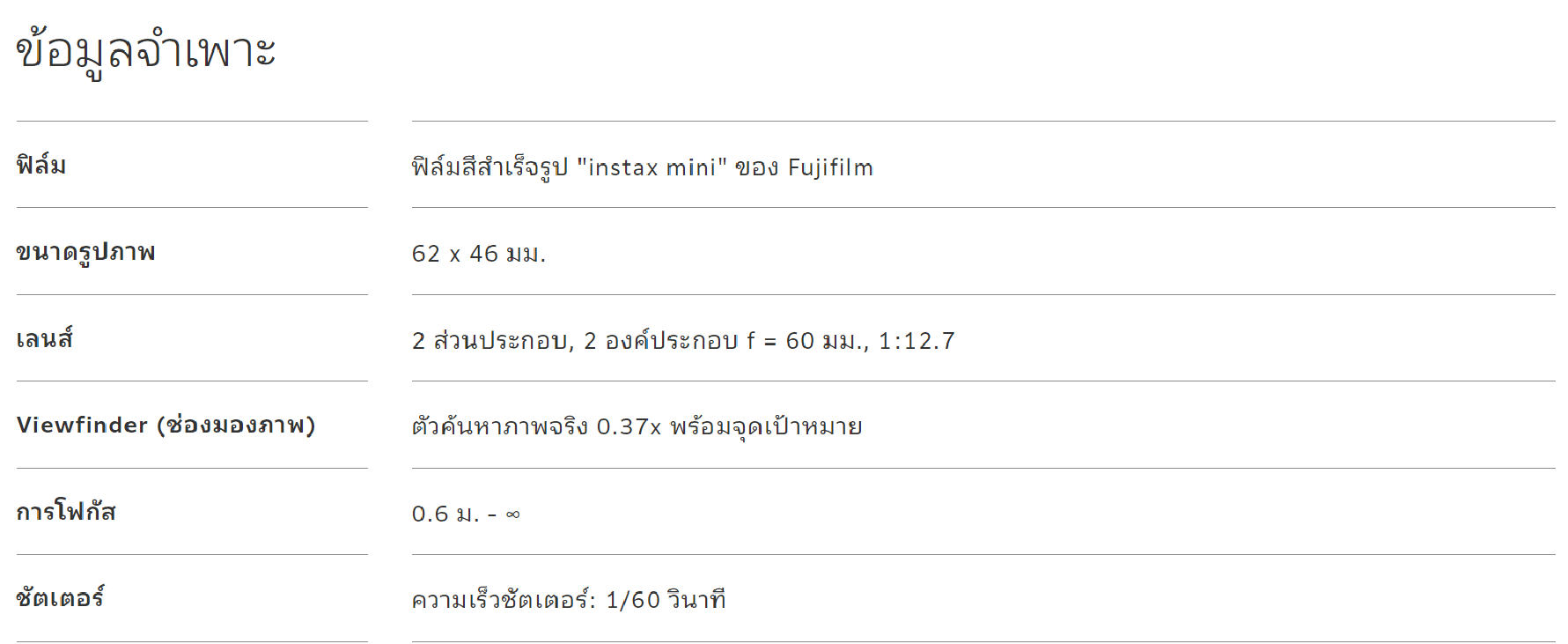This screenshot has height=644, width=1568.
Task: Select the ชัตเตอร์ row label
Action: (x=60, y=597)
